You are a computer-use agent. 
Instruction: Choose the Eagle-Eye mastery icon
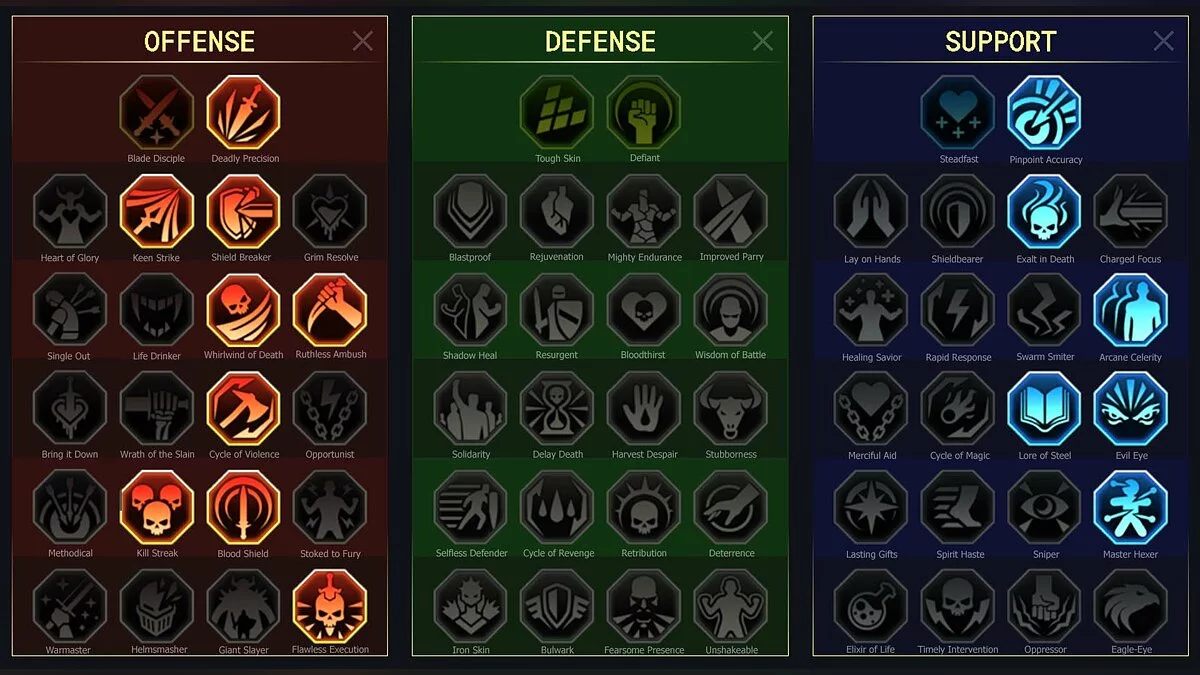[x=1131, y=606]
